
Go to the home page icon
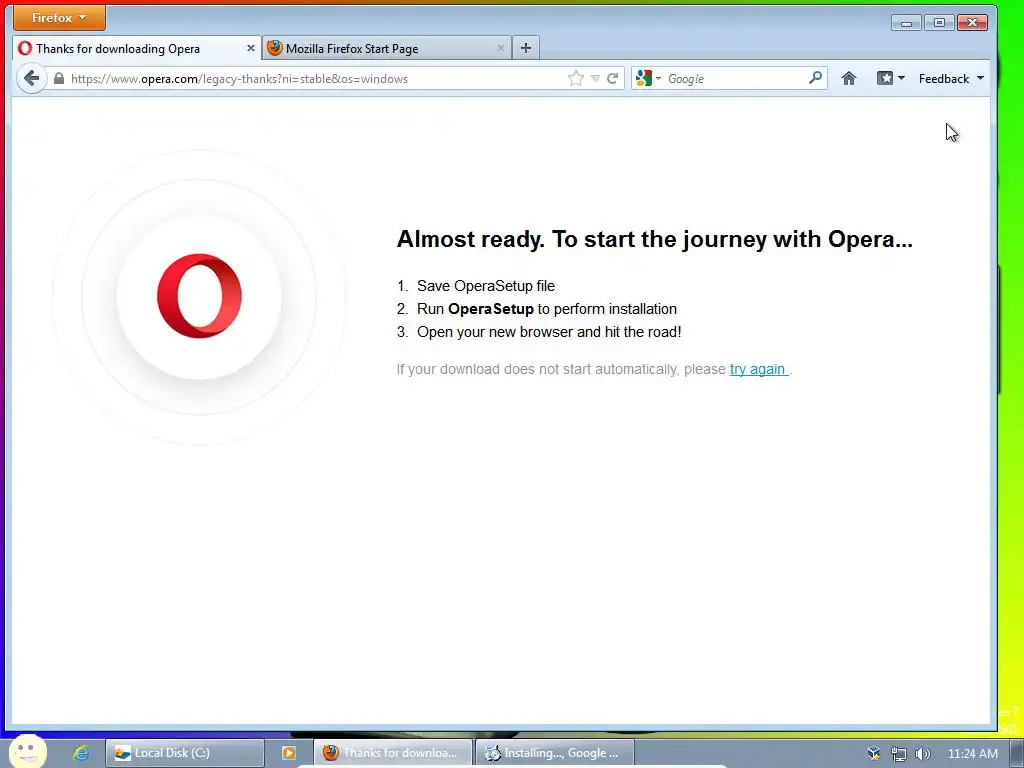pyautogui.click(x=848, y=78)
